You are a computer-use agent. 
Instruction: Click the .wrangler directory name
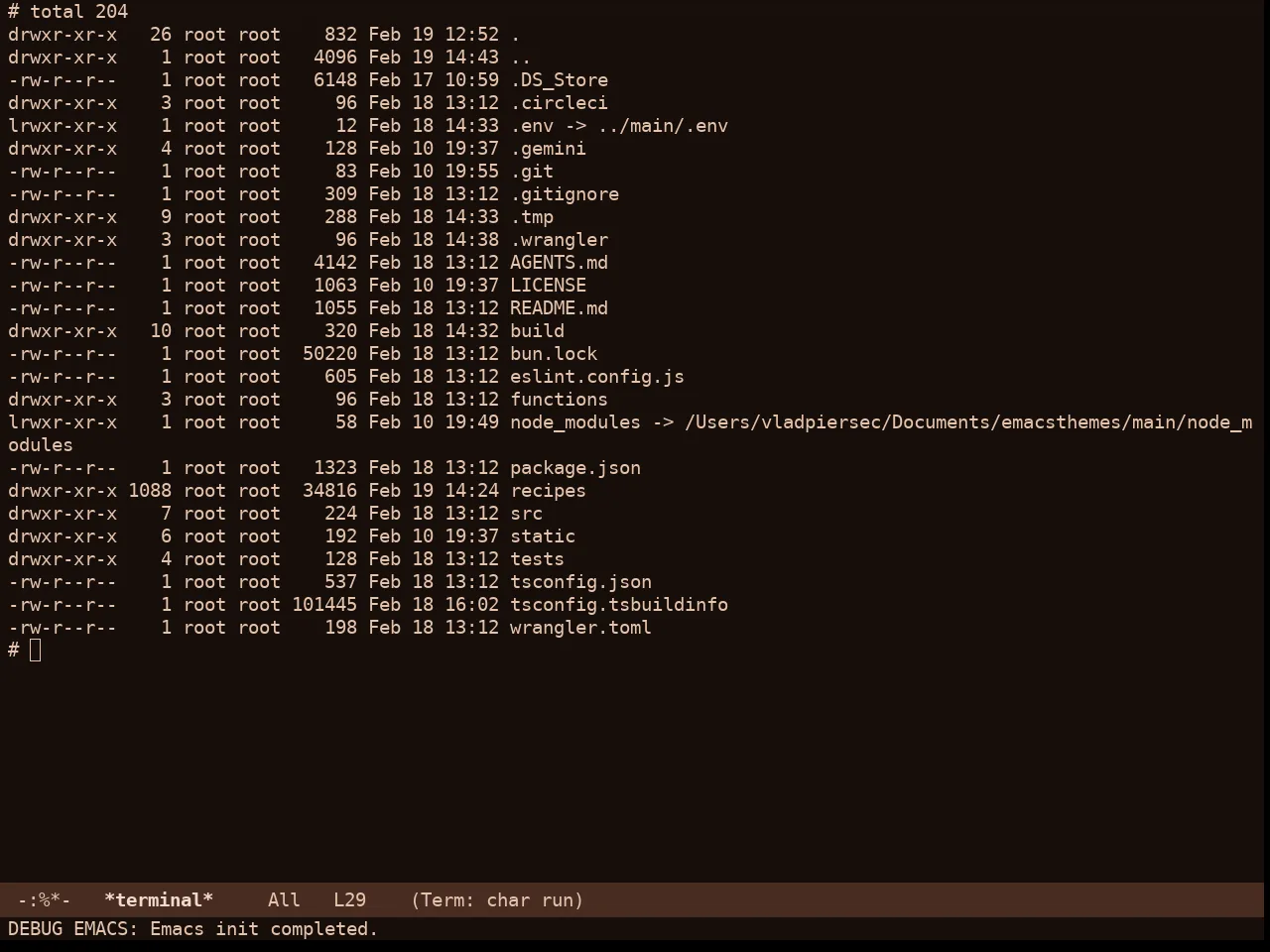pos(559,240)
